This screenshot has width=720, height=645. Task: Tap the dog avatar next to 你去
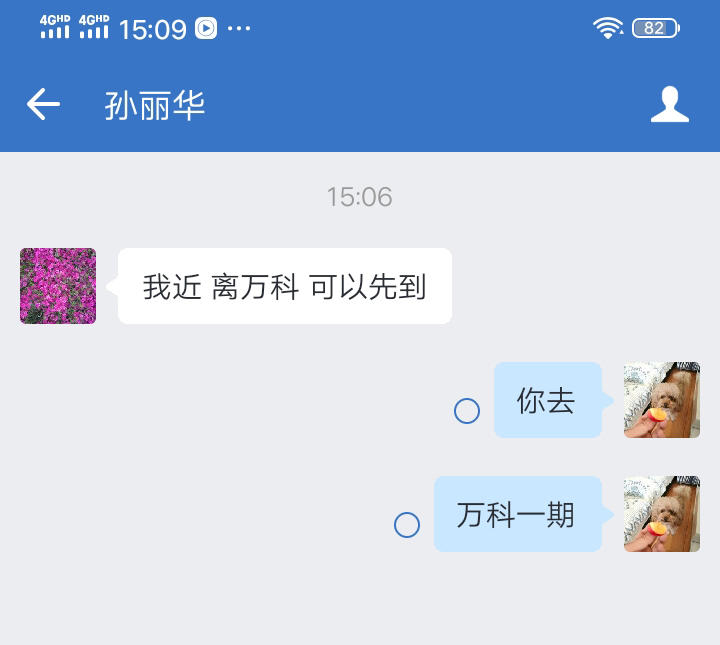[662, 400]
